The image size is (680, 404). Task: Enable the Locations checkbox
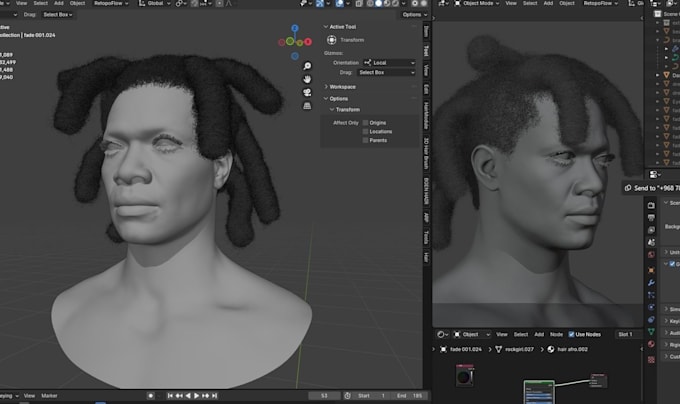point(365,131)
